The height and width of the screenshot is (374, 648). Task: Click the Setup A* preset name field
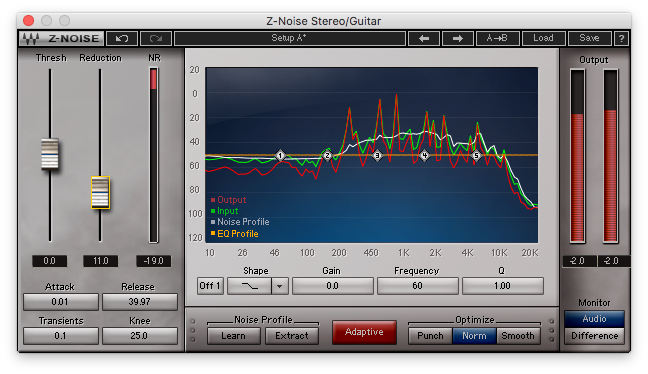290,38
